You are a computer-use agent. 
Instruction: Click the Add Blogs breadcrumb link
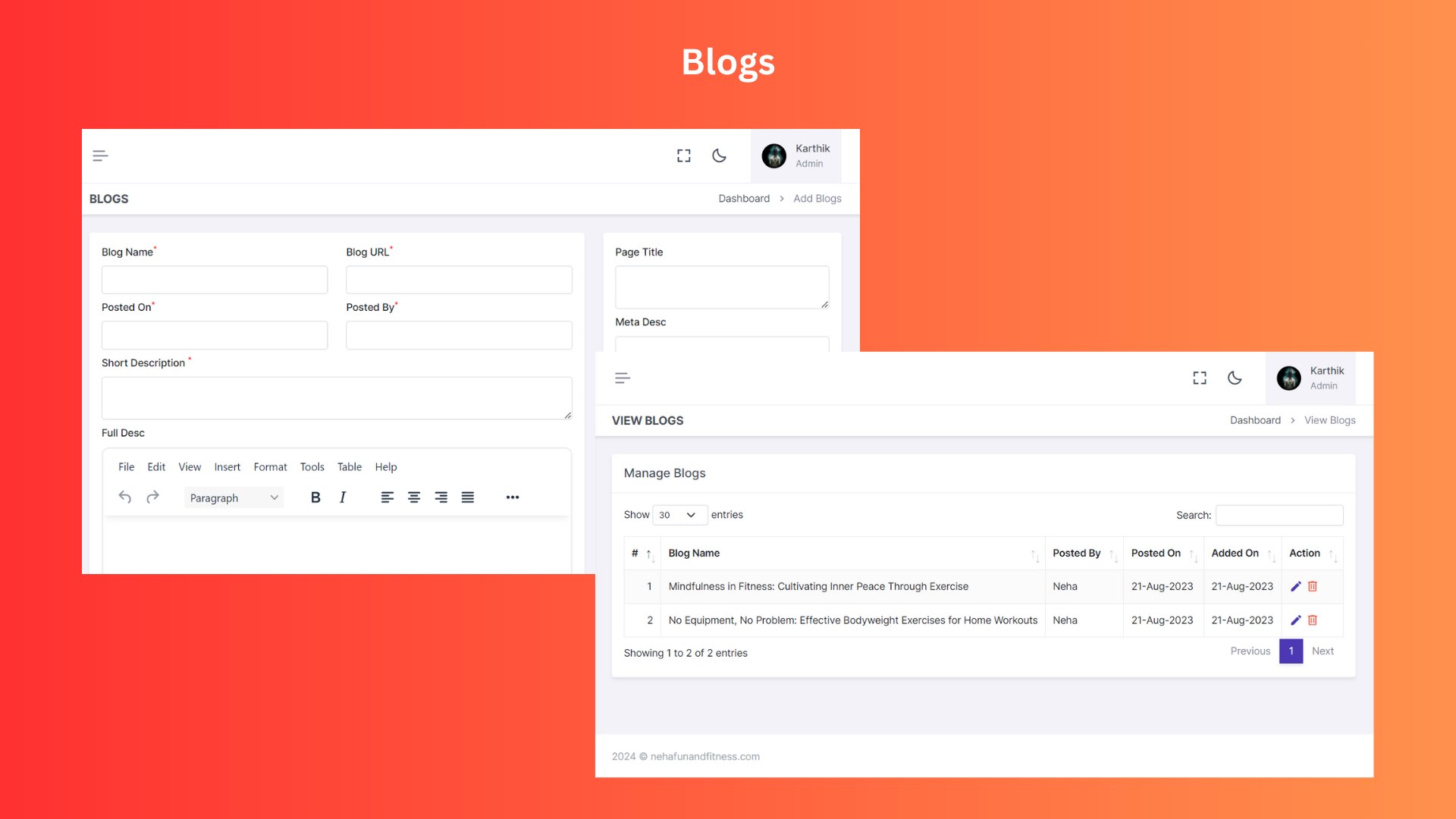817,198
